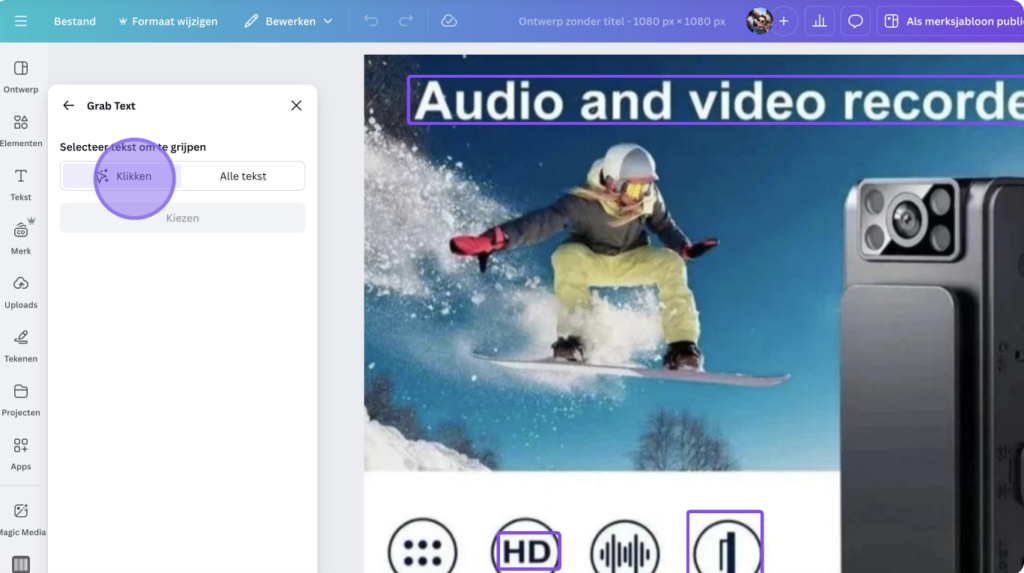The width and height of the screenshot is (1024, 573).
Task: Go back from Grab Text panel
Action: 69,105
